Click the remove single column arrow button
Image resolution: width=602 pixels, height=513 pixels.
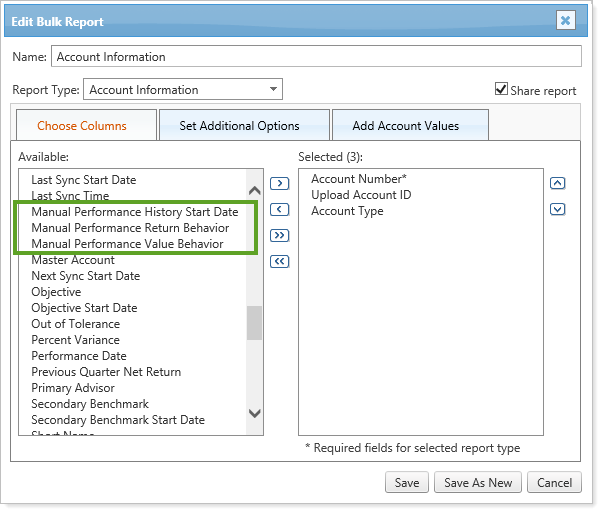click(x=280, y=209)
